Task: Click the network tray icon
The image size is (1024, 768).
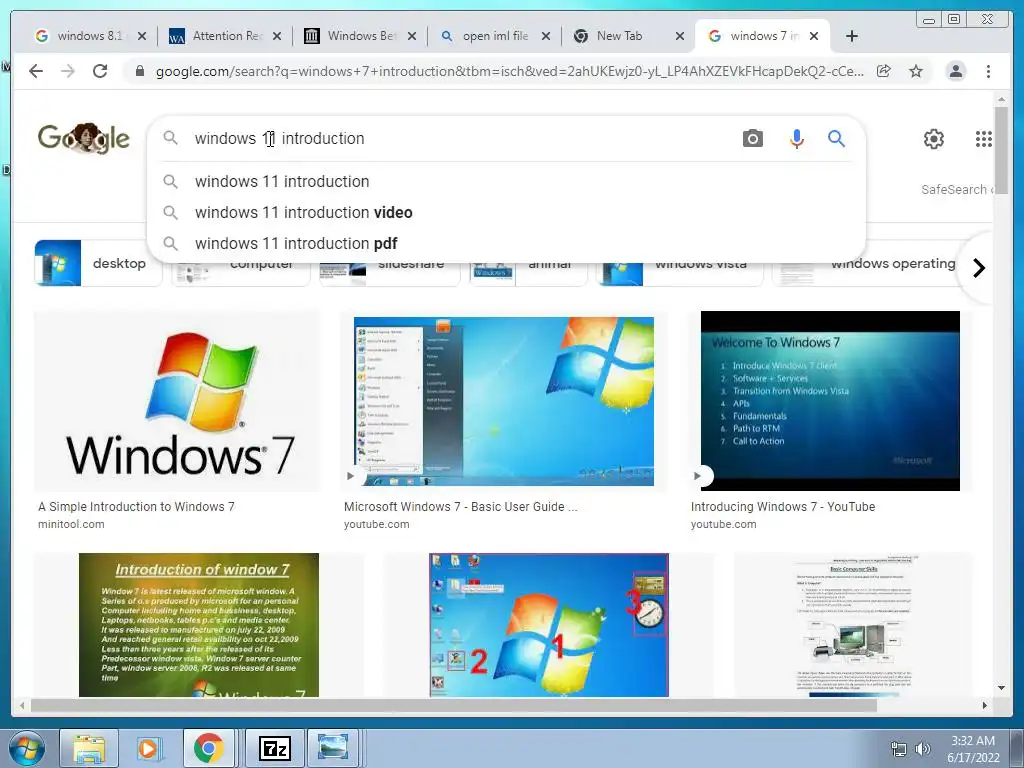Action: pyautogui.click(x=899, y=750)
